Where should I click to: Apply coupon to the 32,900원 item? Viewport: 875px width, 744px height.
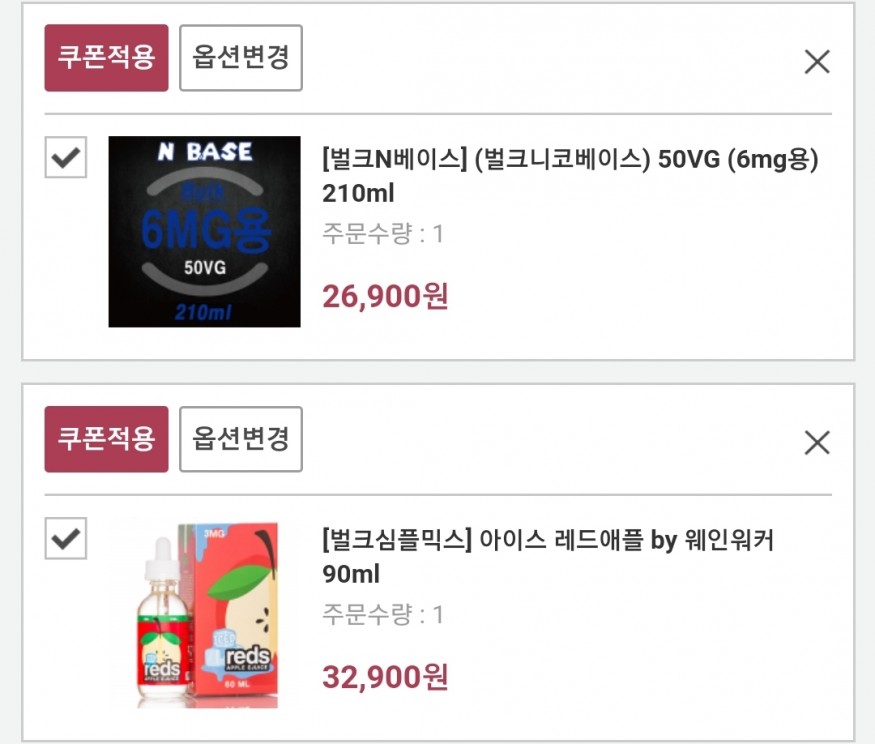click(106, 439)
